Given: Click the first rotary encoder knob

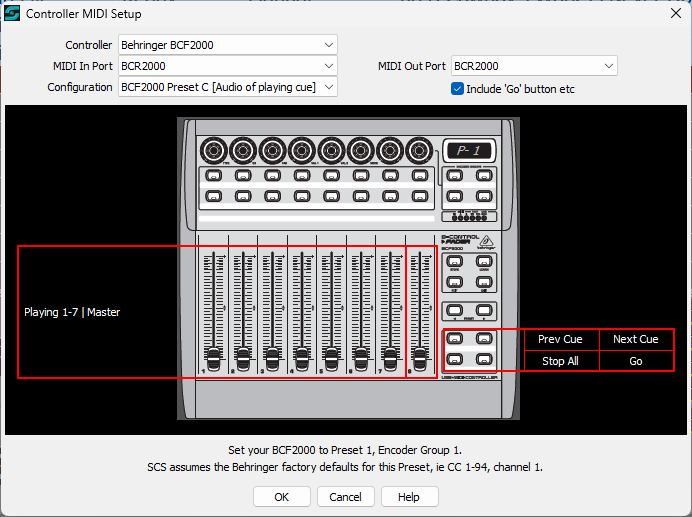Looking at the screenshot, I should tap(214, 151).
